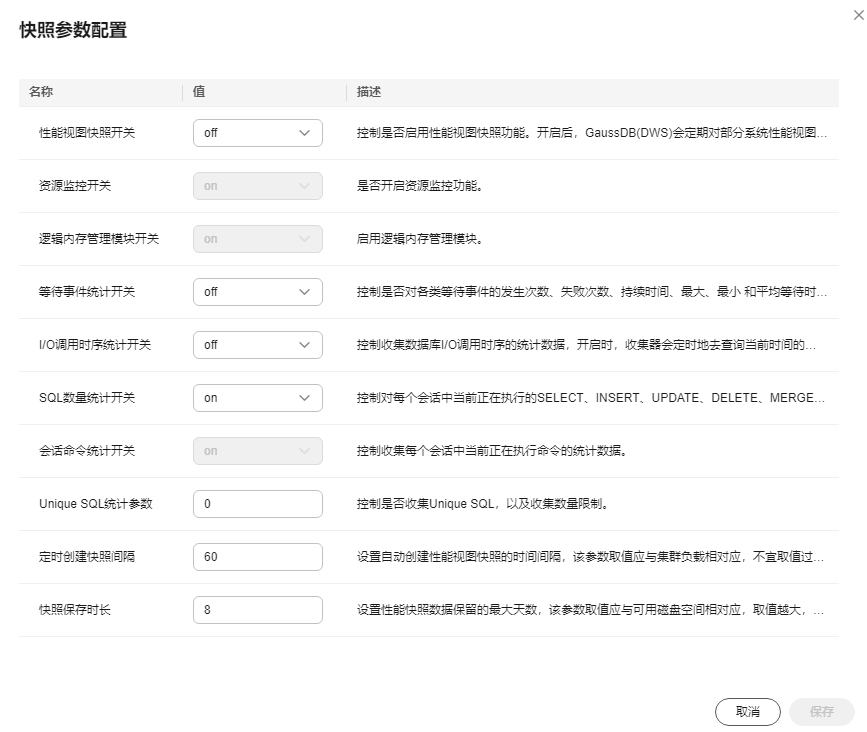Click the 快照参数配置 dialog title
This screenshot has width=867, height=732.
74,30
